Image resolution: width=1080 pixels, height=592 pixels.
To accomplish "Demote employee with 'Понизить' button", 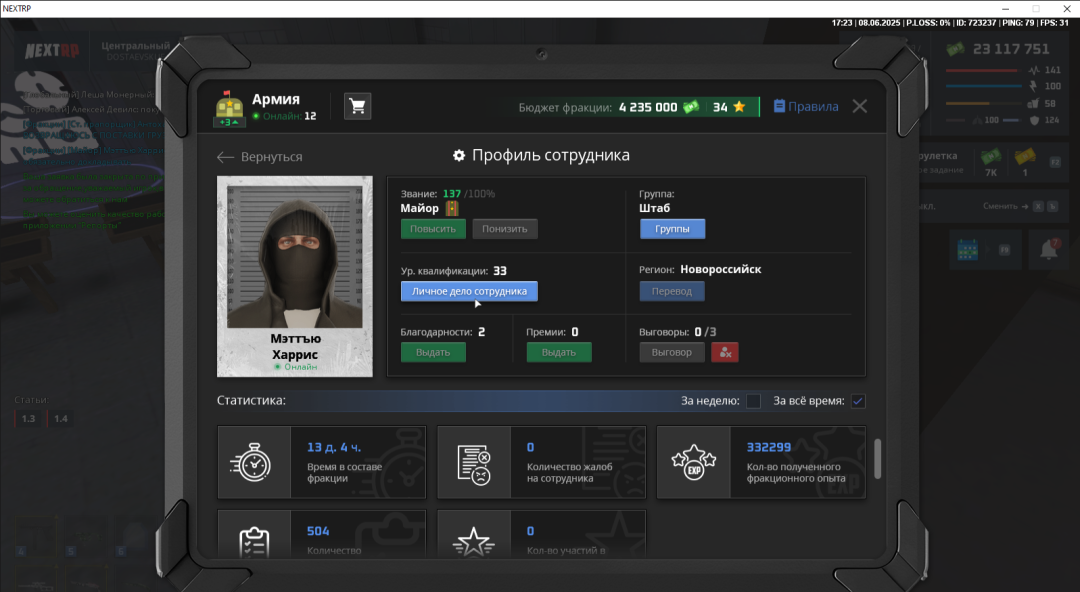I will click(x=505, y=229).
